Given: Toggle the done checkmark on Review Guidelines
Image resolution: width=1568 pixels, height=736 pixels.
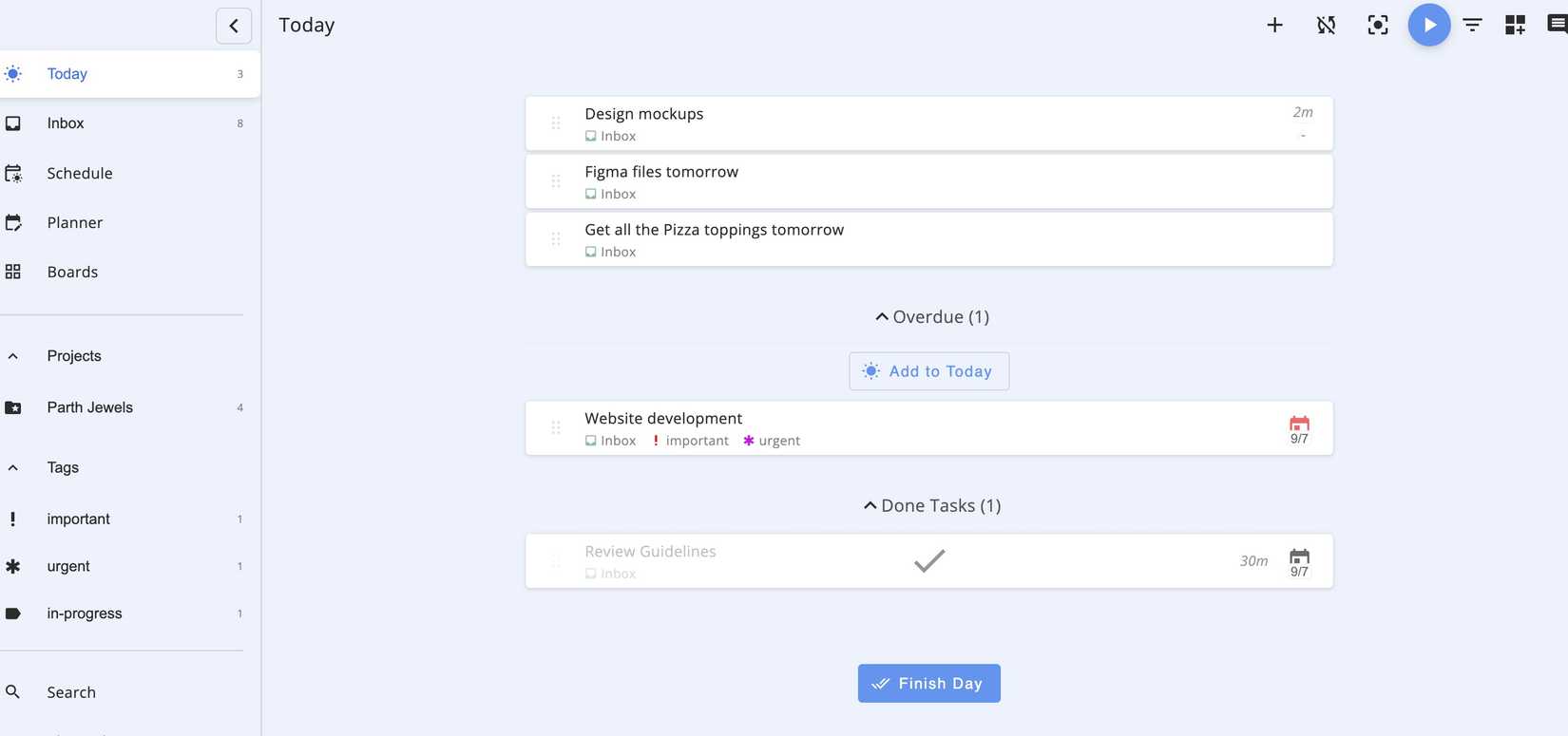Looking at the screenshot, I should (928, 561).
